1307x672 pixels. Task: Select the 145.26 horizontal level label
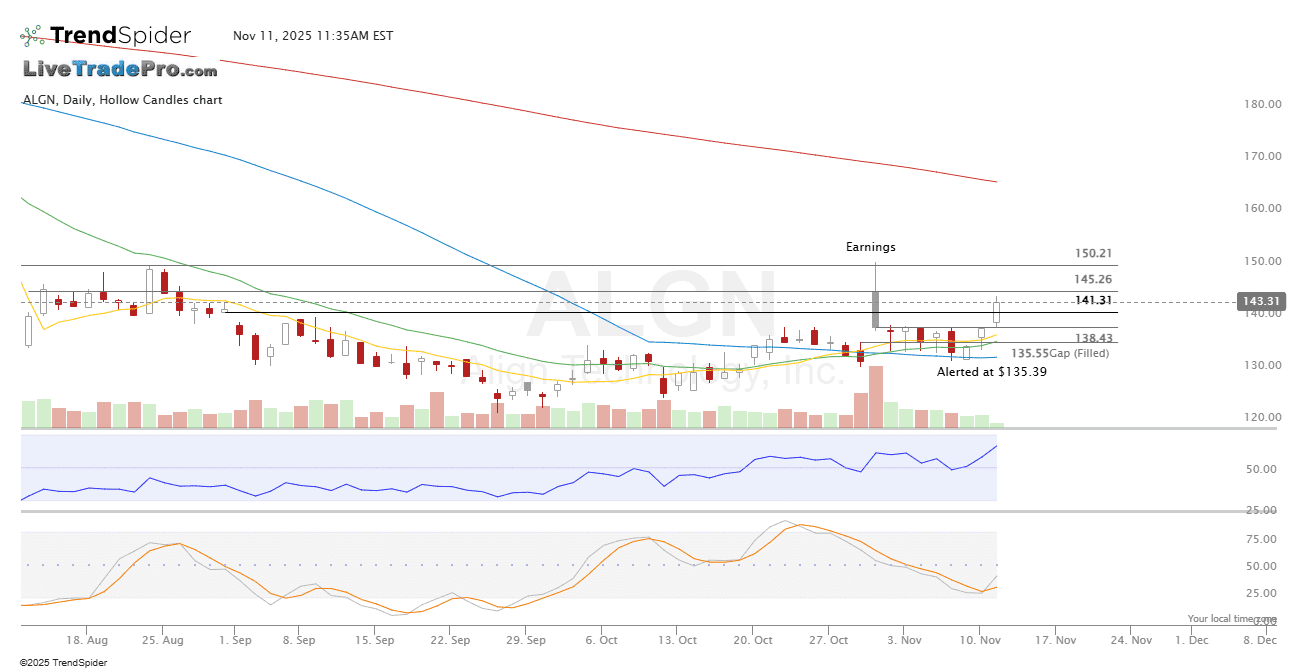tap(1093, 279)
